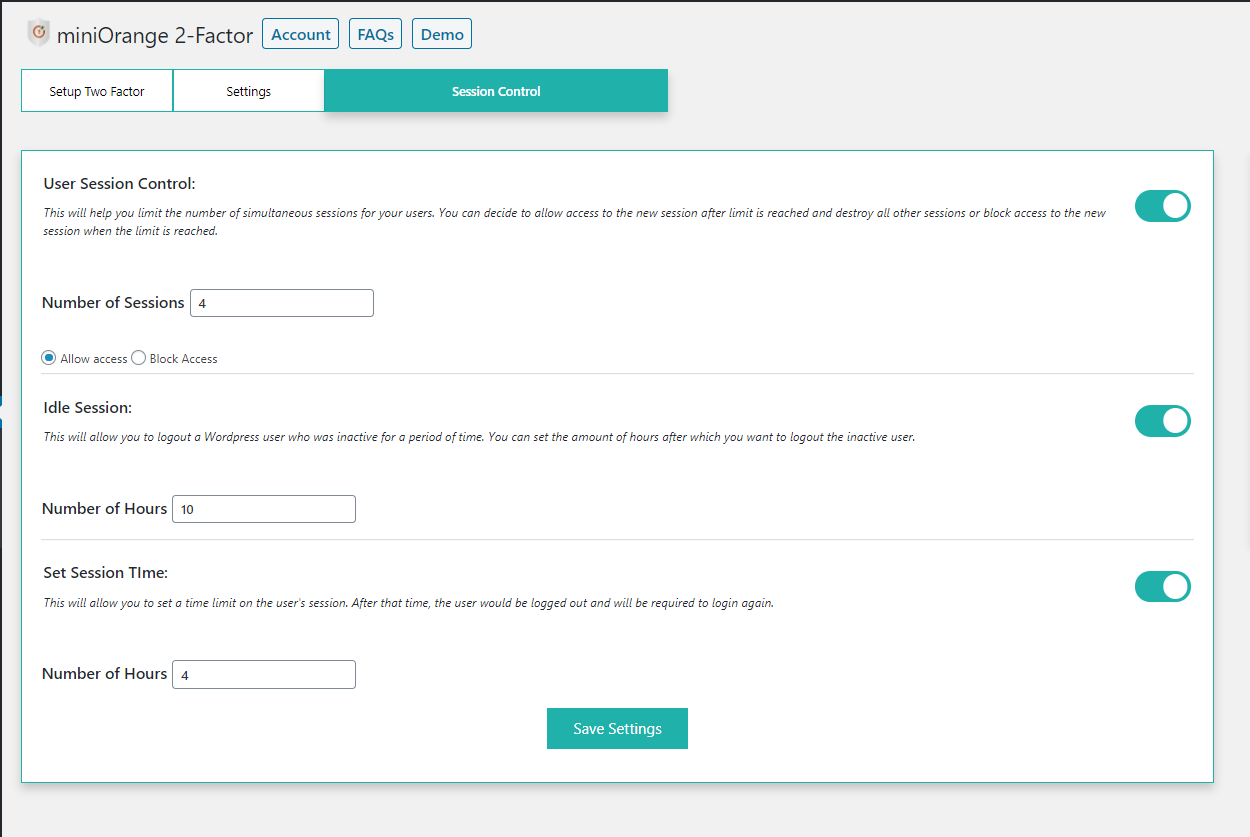1250x837 pixels.
Task: Focus the Idle Session hours field
Action: [x=264, y=509]
